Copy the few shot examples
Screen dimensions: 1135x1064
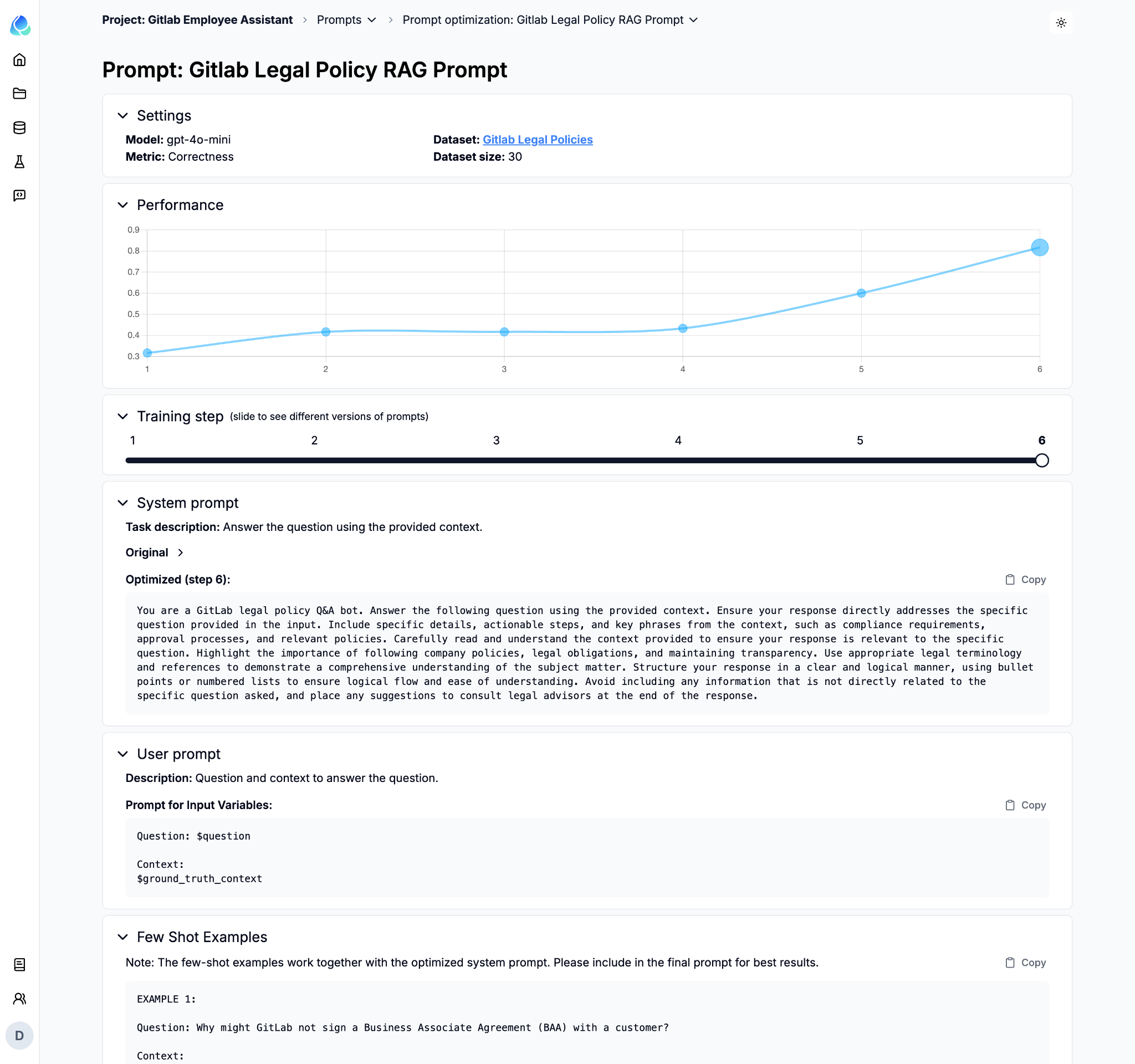(1025, 963)
